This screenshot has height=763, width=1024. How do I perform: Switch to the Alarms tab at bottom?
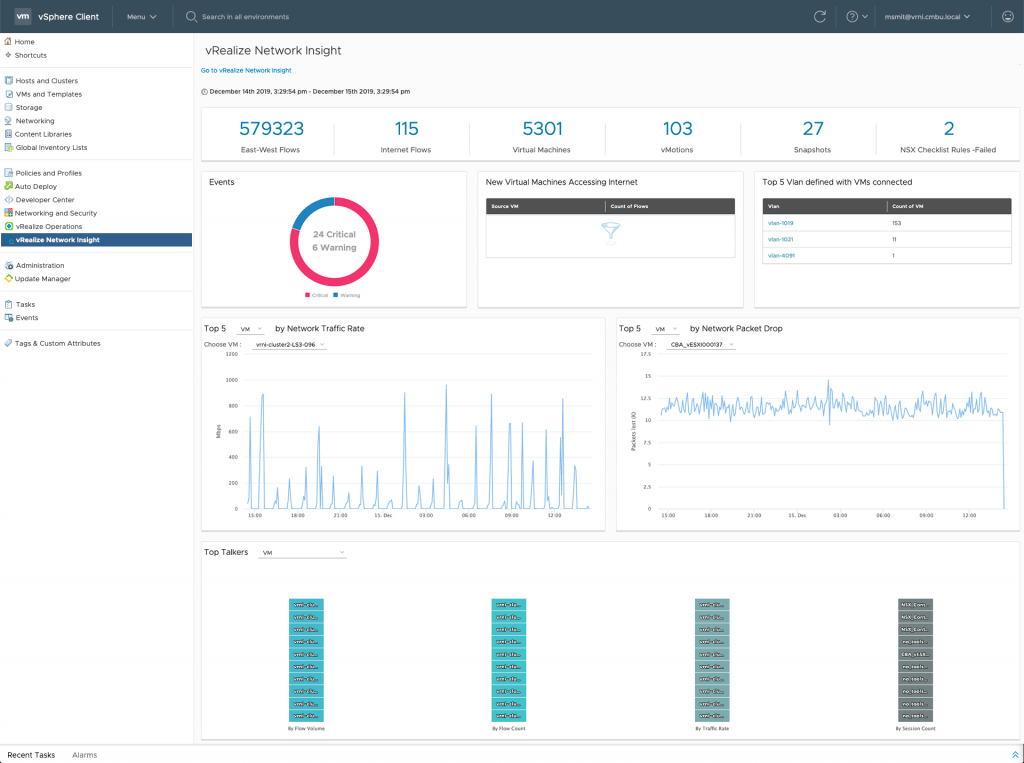coord(84,755)
